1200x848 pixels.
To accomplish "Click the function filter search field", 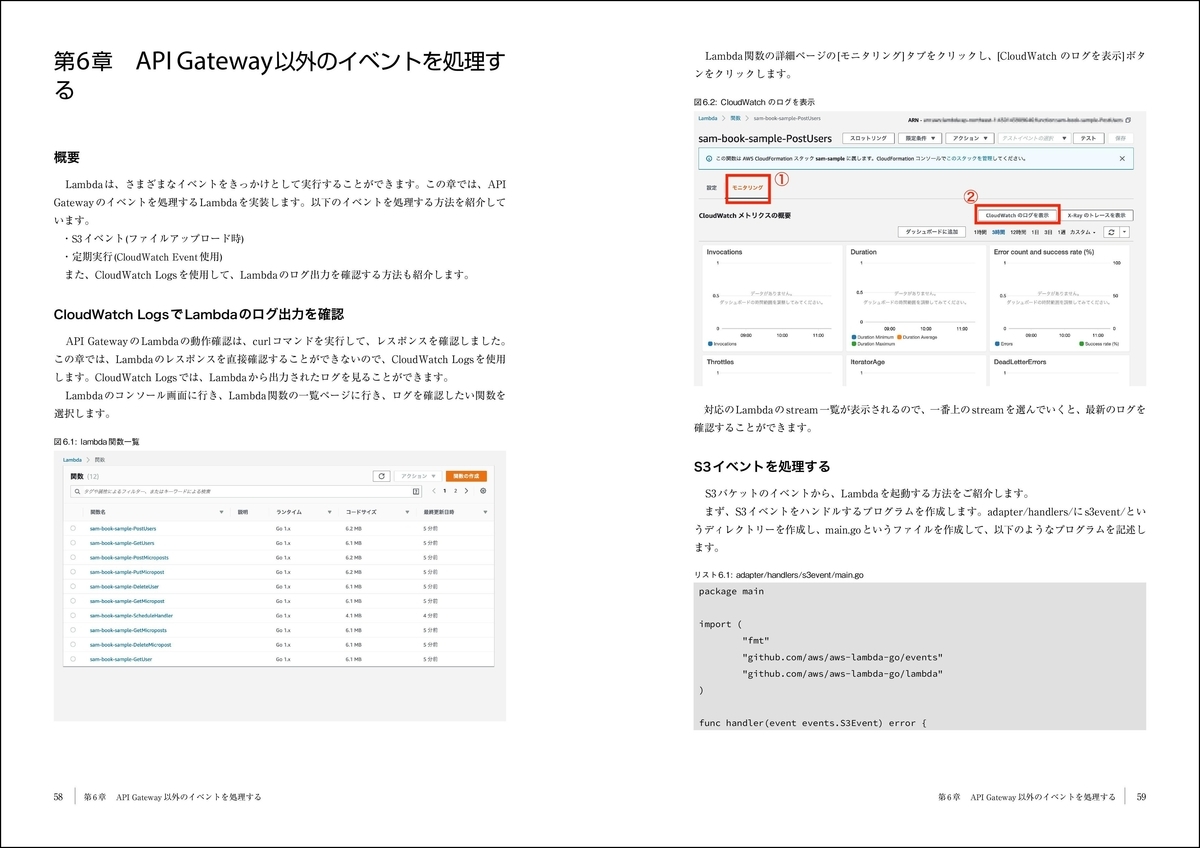I will (244, 491).
